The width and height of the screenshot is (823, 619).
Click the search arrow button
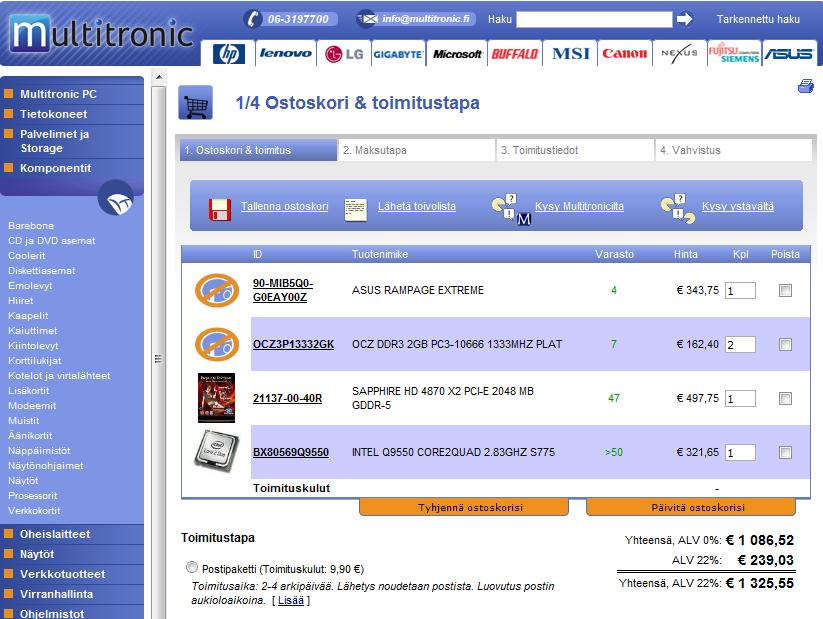(684, 19)
